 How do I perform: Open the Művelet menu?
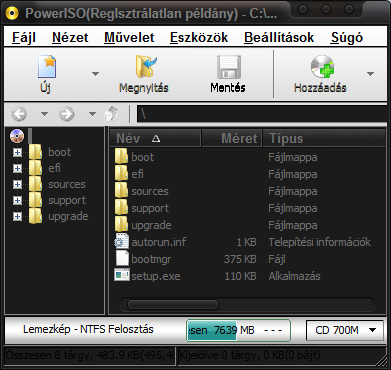(129, 37)
